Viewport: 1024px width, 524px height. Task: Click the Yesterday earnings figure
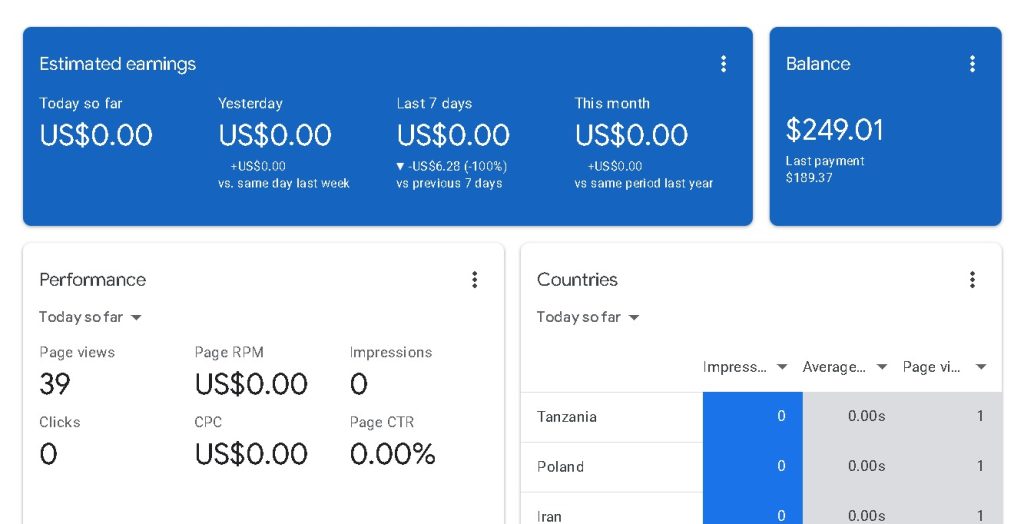pyautogui.click(x=275, y=135)
